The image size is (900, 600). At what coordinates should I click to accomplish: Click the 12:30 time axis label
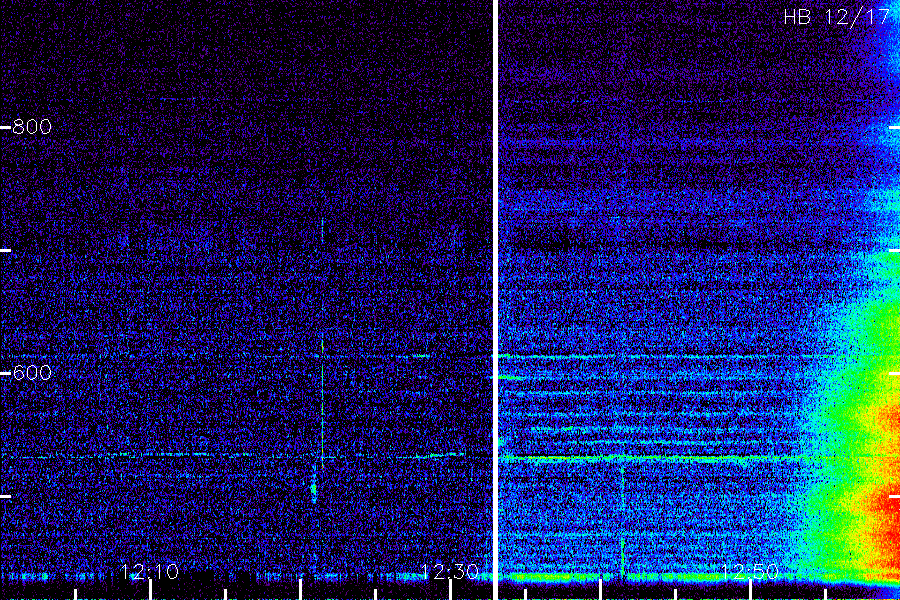pos(449,571)
